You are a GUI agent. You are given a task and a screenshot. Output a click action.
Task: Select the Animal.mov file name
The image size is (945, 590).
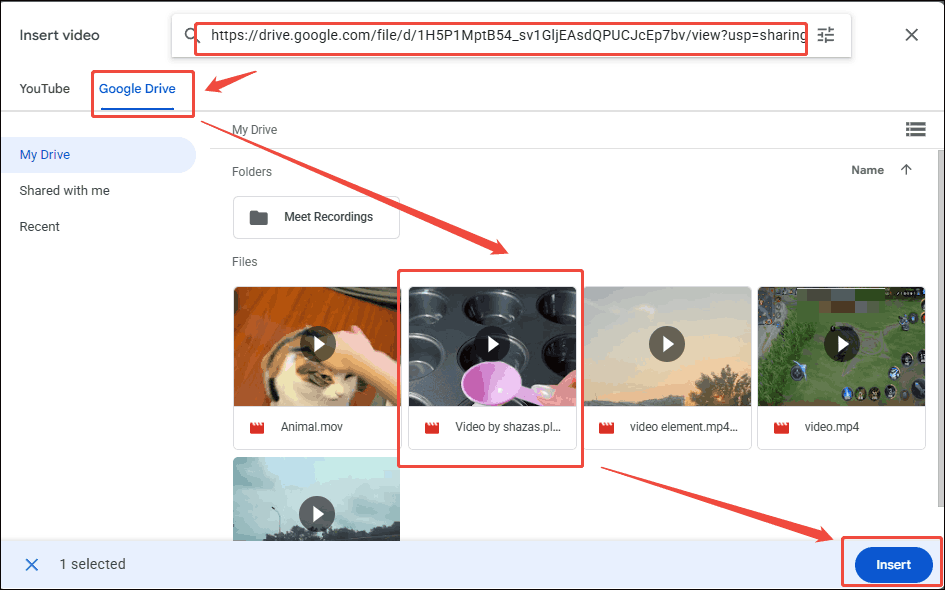pos(312,427)
